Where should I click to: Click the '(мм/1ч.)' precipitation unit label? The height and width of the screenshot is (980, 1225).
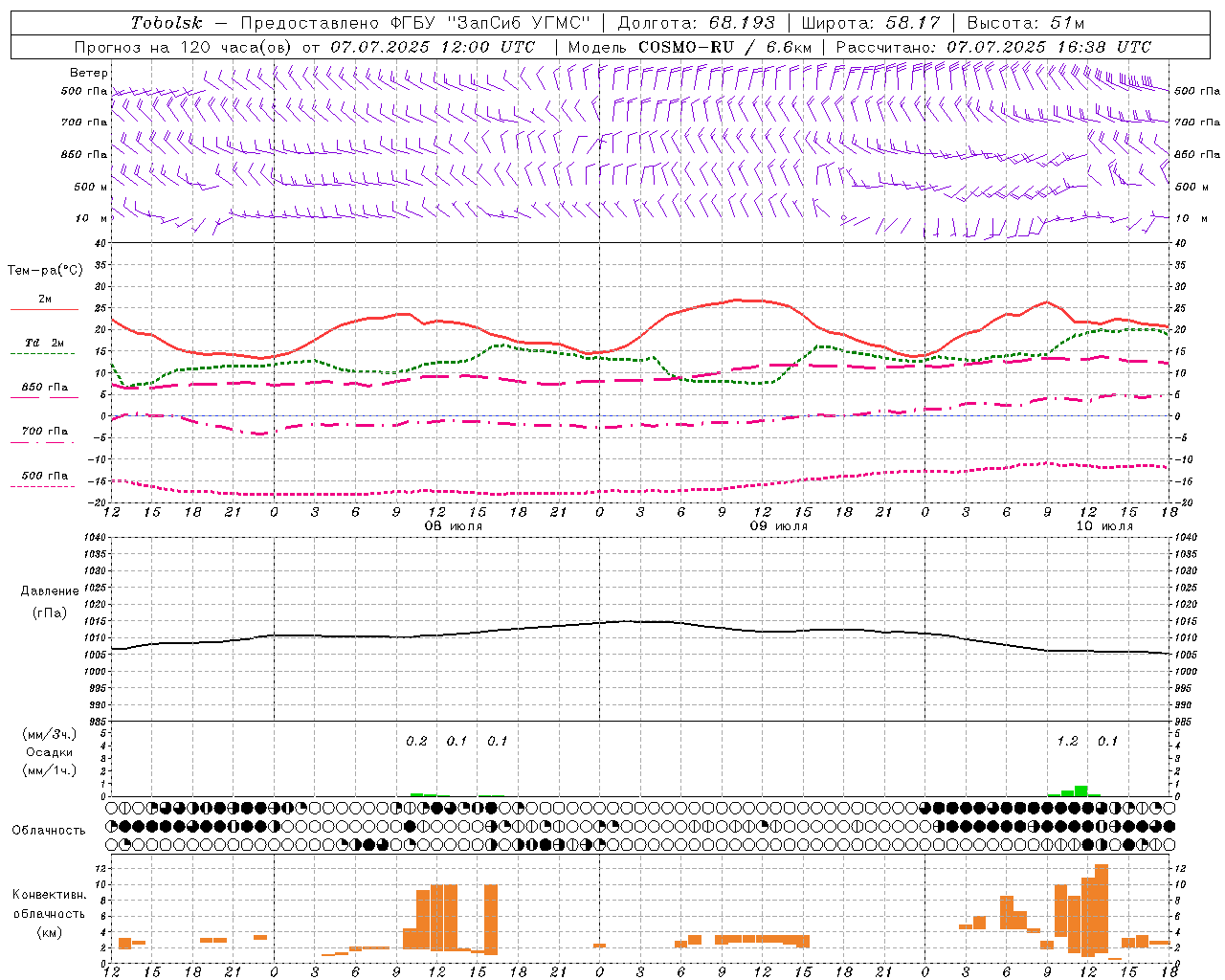point(50,770)
